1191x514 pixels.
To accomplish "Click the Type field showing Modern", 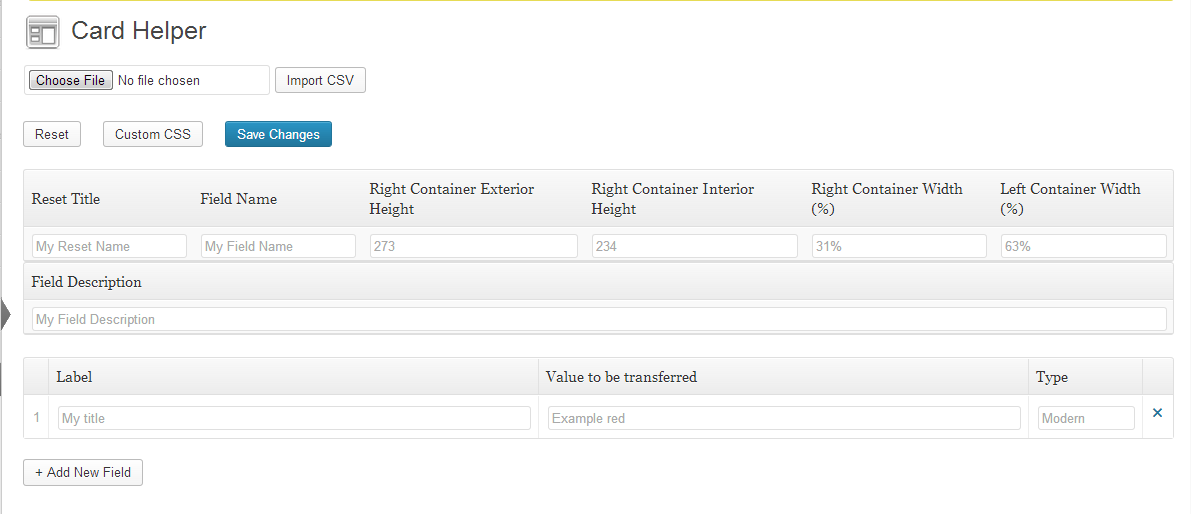I will coord(1086,418).
